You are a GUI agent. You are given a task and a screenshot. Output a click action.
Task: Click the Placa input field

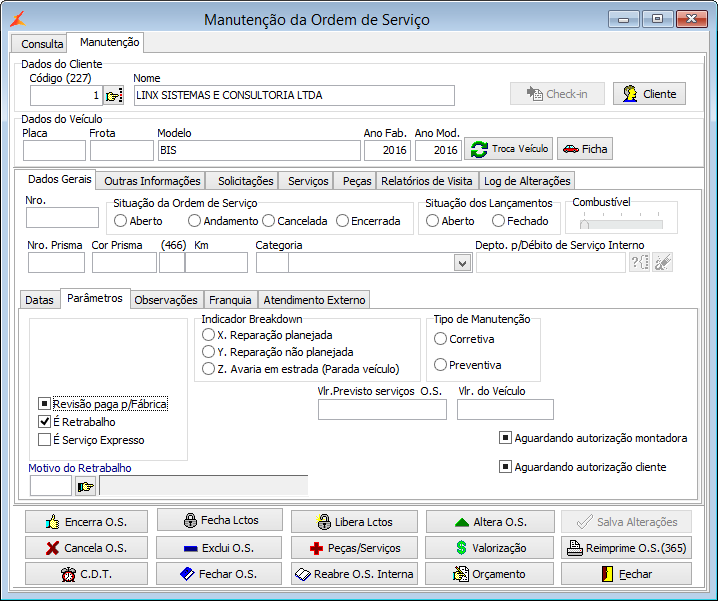click(x=54, y=150)
